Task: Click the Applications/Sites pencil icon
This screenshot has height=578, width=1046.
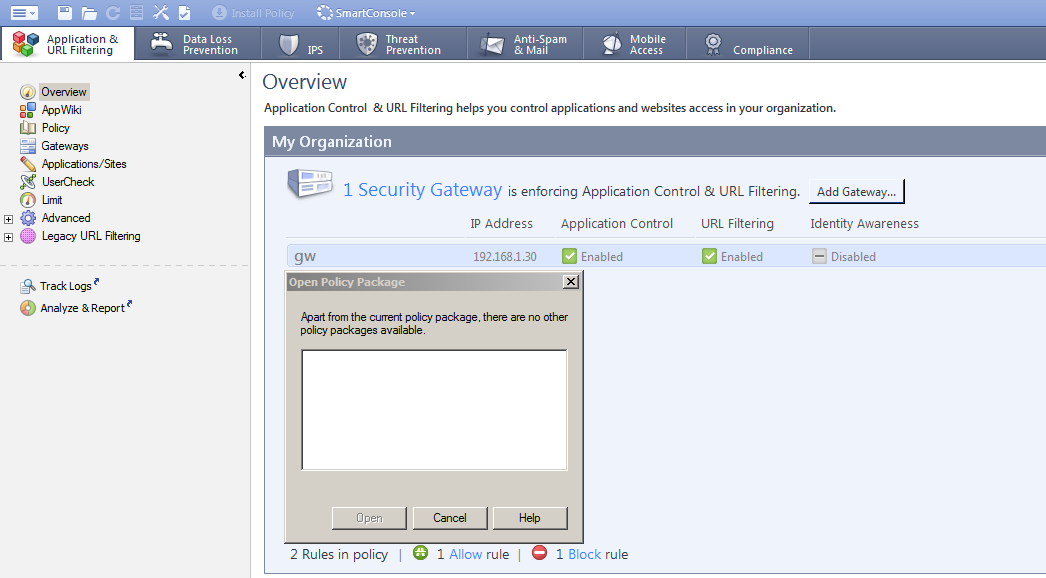Action: point(27,164)
